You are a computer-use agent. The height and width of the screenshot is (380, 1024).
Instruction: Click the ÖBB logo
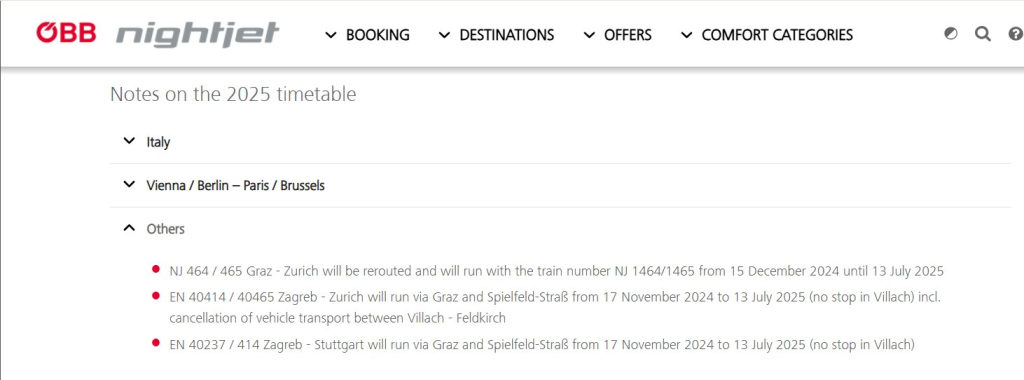pyautogui.click(x=66, y=33)
